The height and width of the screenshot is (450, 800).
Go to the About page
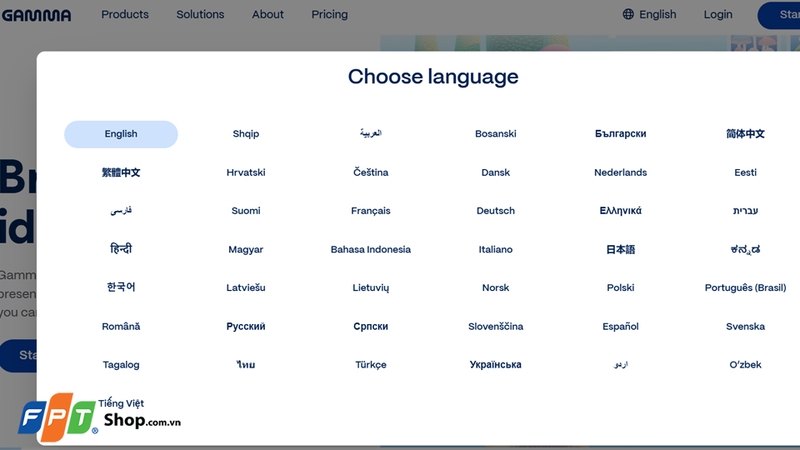[x=268, y=15]
